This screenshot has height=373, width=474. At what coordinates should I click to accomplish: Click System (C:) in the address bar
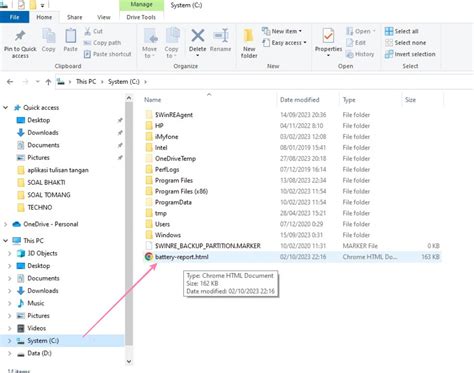[x=123, y=82]
